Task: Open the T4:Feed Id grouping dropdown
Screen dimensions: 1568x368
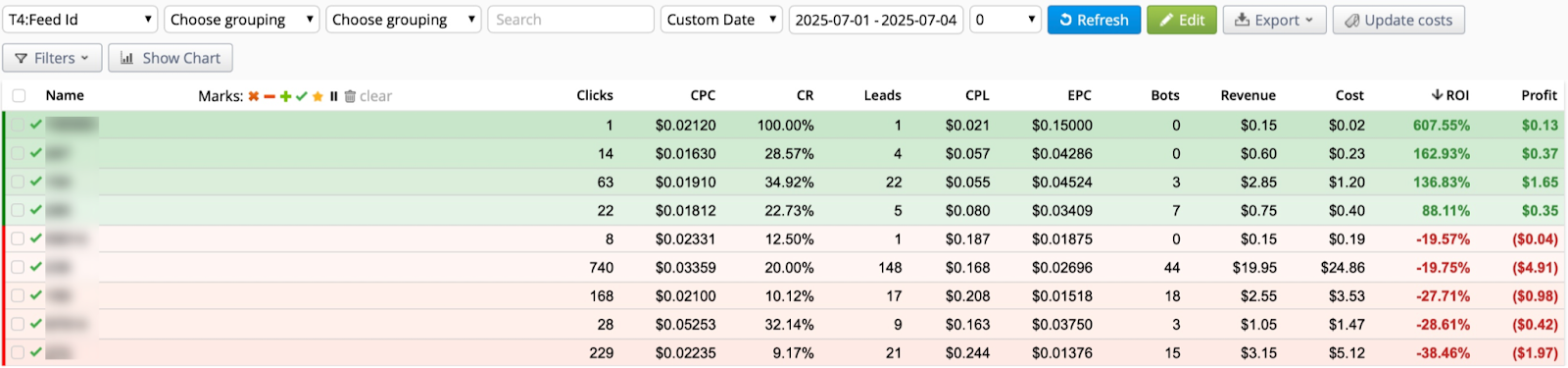Action: pos(80,20)
